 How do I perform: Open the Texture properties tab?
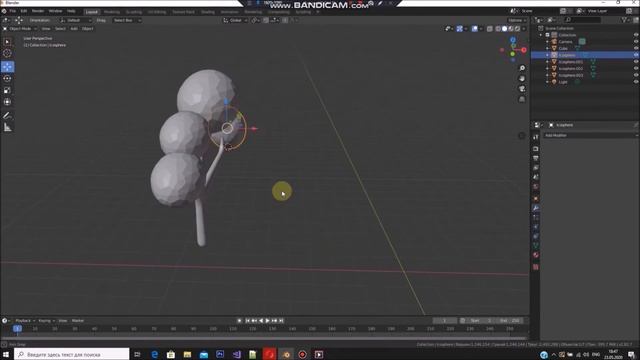[x=536, y=267]
